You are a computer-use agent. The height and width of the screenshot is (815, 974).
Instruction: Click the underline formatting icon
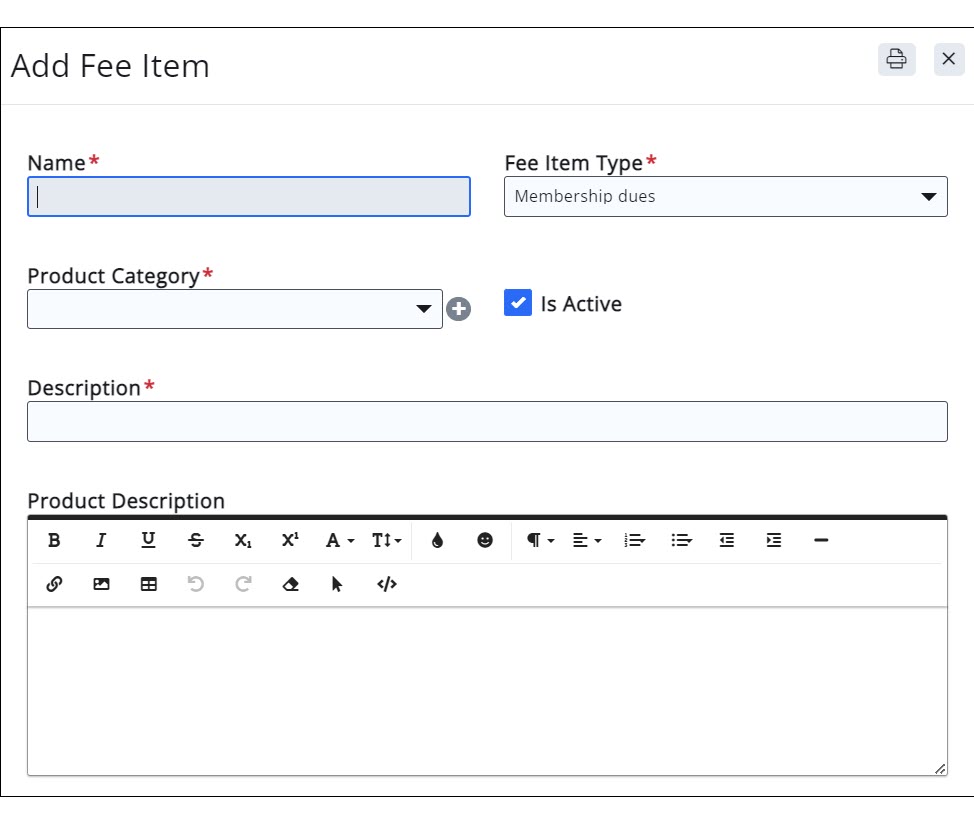[x=148, y=540]
